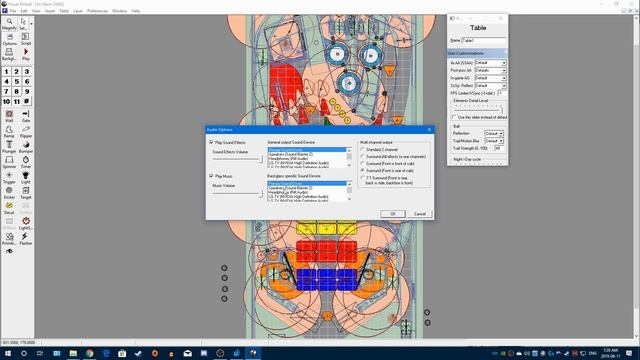Open the In-game AO dropdown
Screen dimensions: 640x360
(x=490, y=78)
